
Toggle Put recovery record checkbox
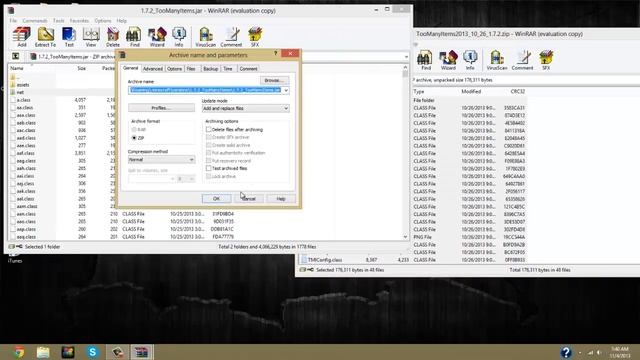click(x=209, y=160)
